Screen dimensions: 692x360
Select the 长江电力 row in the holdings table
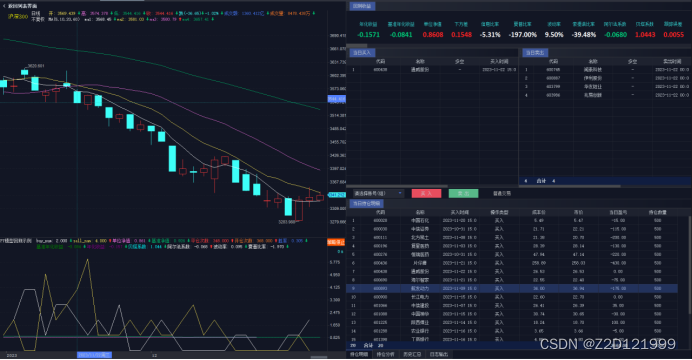(513, 297)
